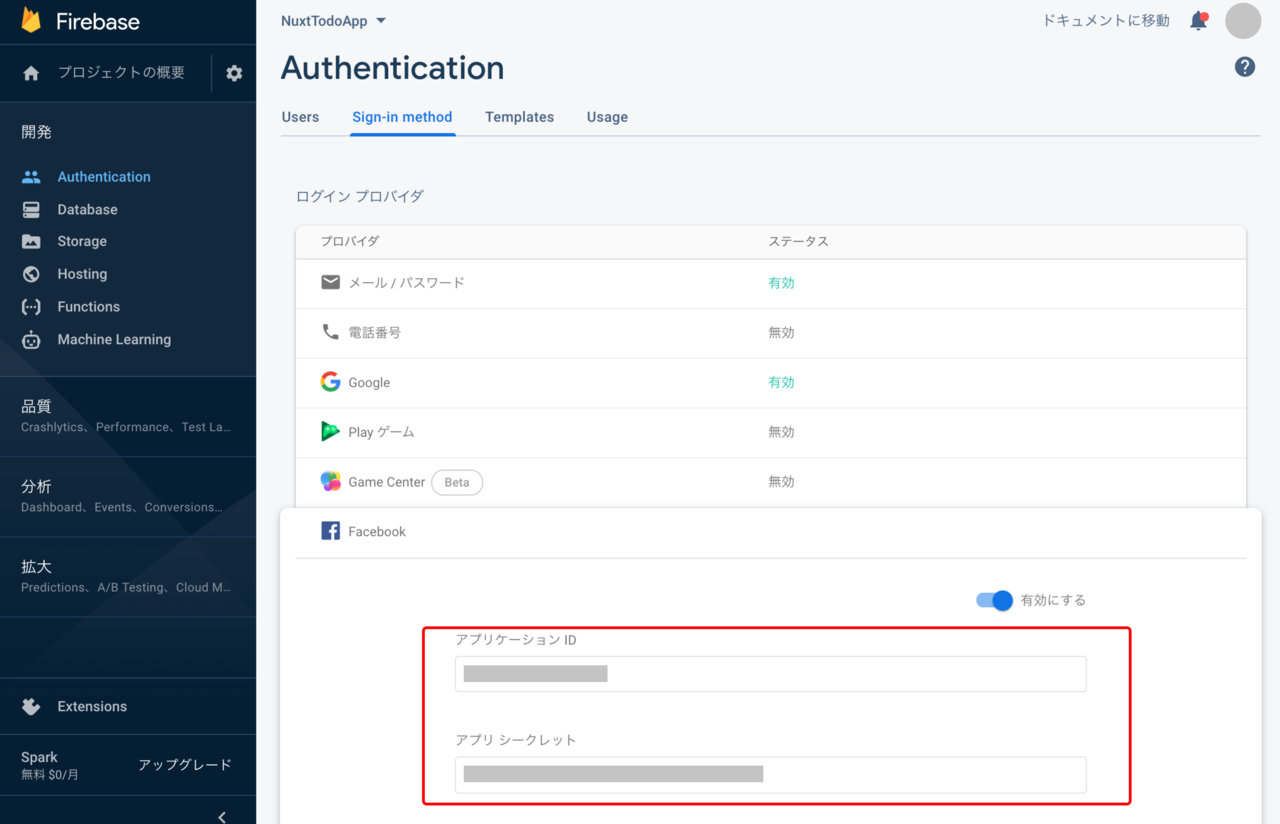Image resolution: width=1280 pixels, height=824 pixels.
Task: Open the help question mark icon
Action: [1245, 67]
